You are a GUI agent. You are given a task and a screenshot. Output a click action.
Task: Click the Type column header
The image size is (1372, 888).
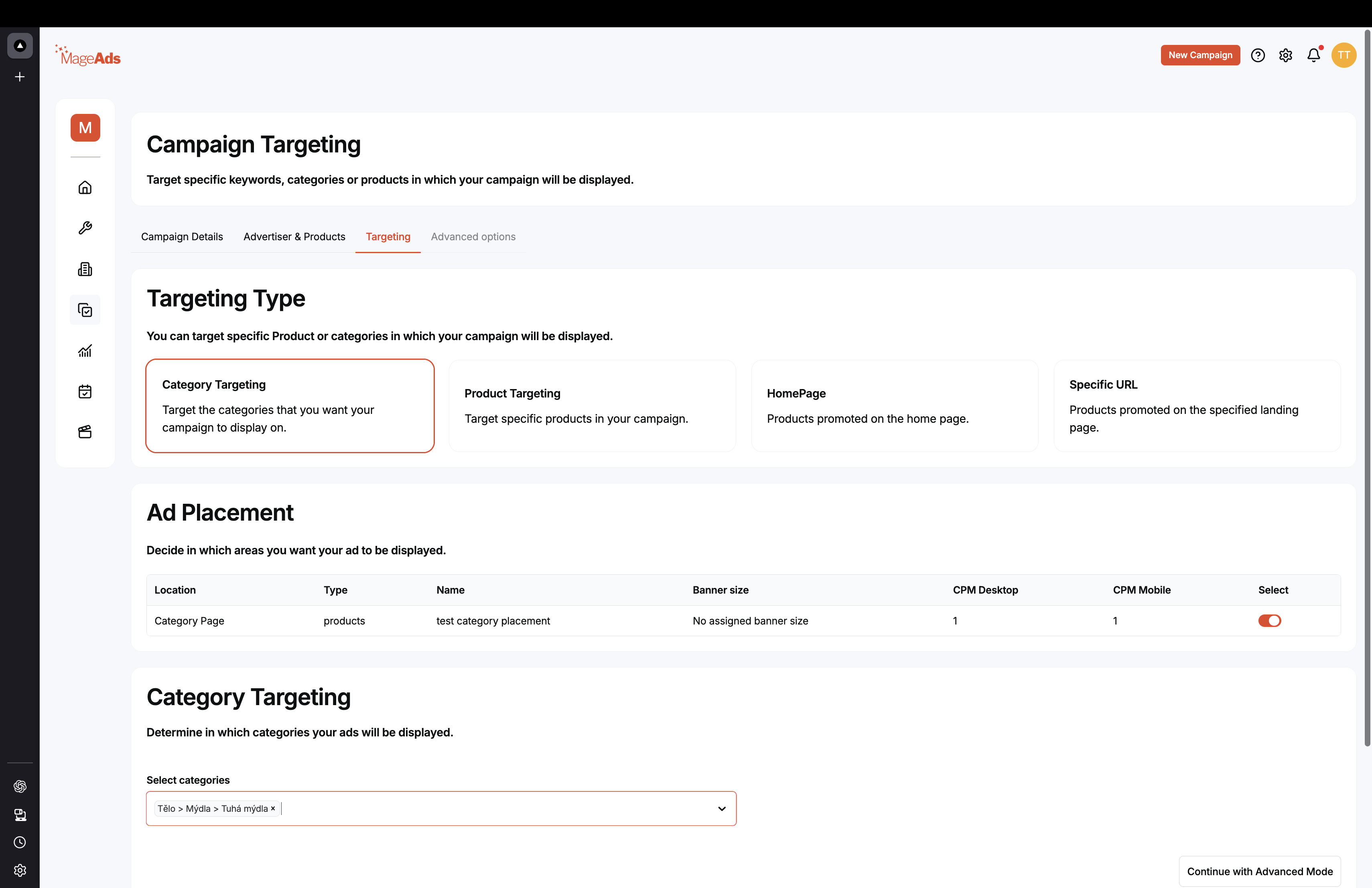click(x=335, y=590)
